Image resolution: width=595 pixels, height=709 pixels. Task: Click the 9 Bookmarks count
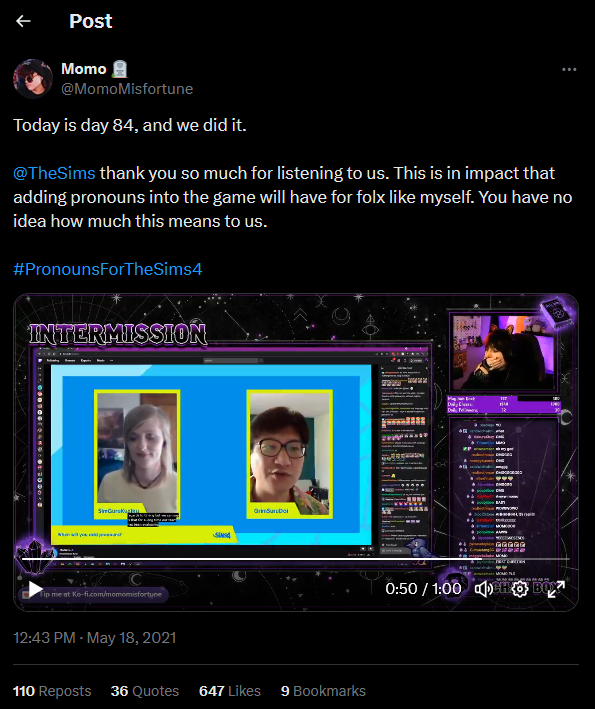click(323, 691)
